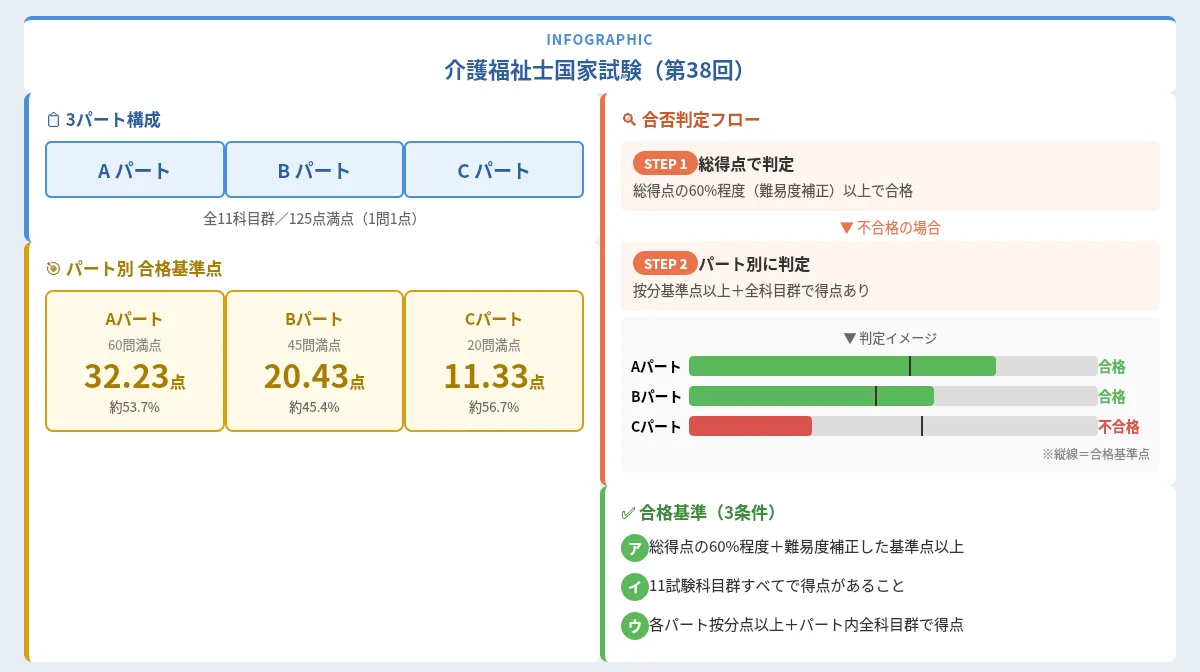Screen dimensions: 1200x672
Task: Open the Cパート 11.33点 score card
Action: [x=494, y=361]
